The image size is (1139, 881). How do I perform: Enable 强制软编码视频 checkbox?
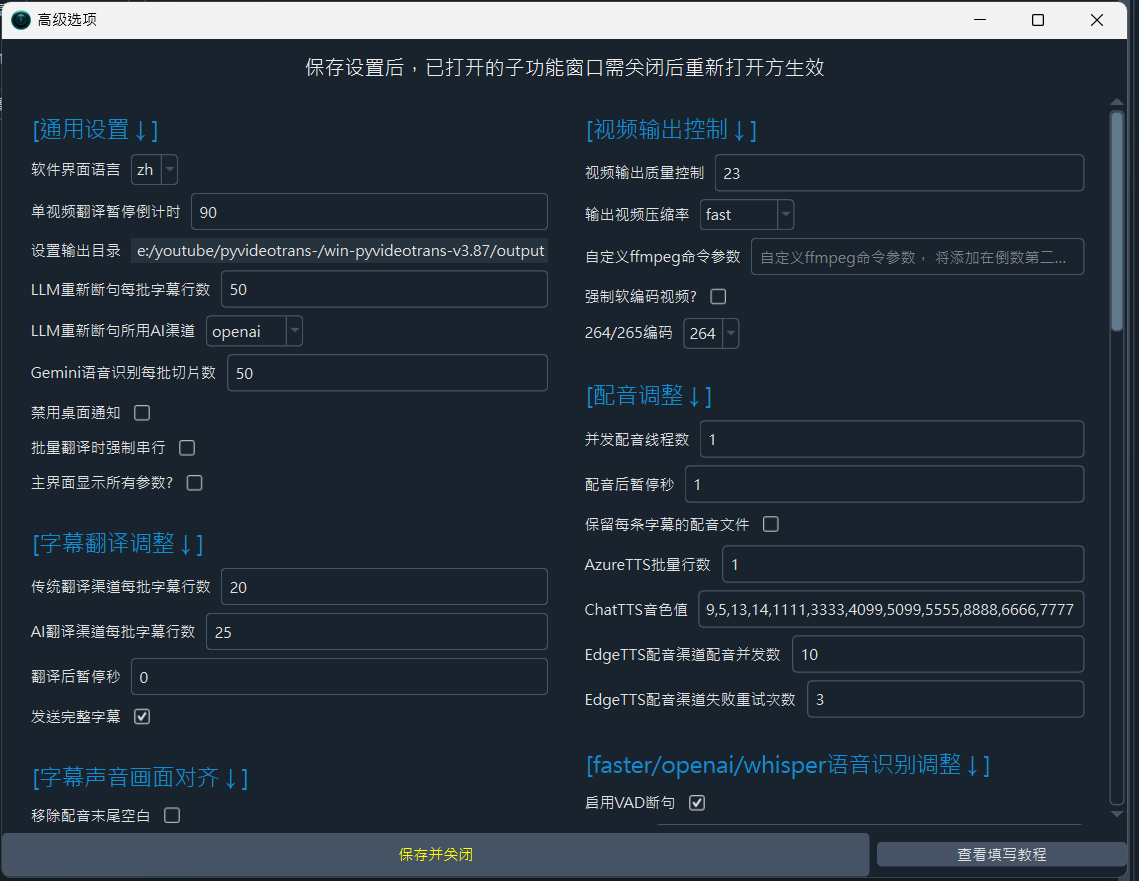[x=718, y=296]
